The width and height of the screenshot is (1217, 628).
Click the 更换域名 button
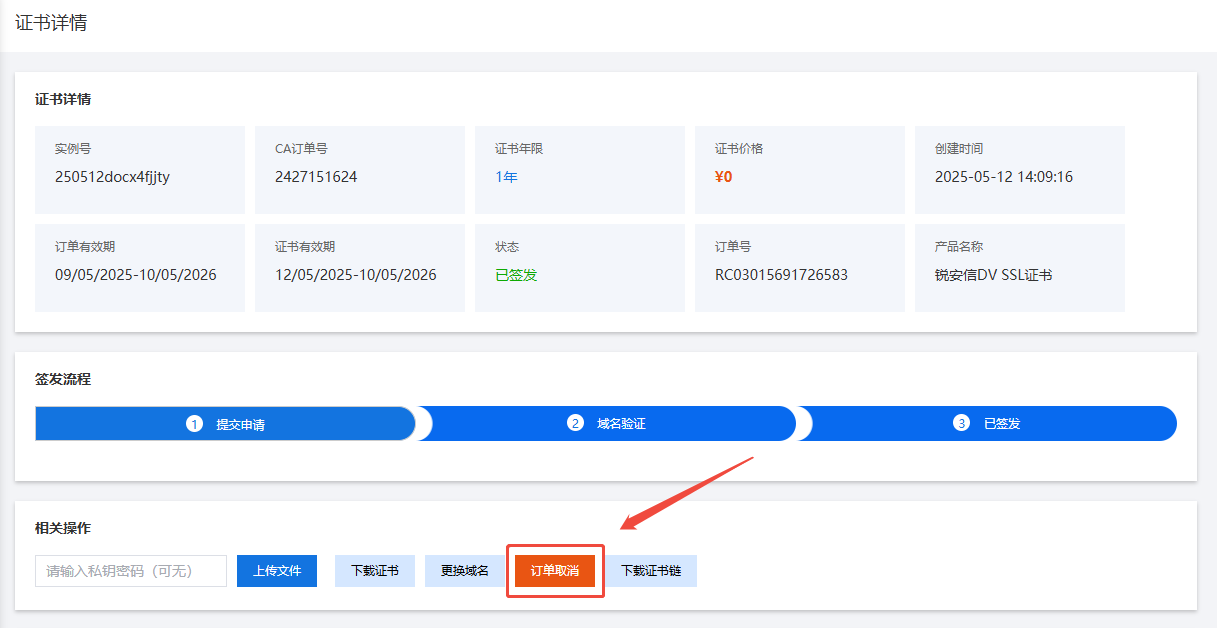(x=465, y=571)
